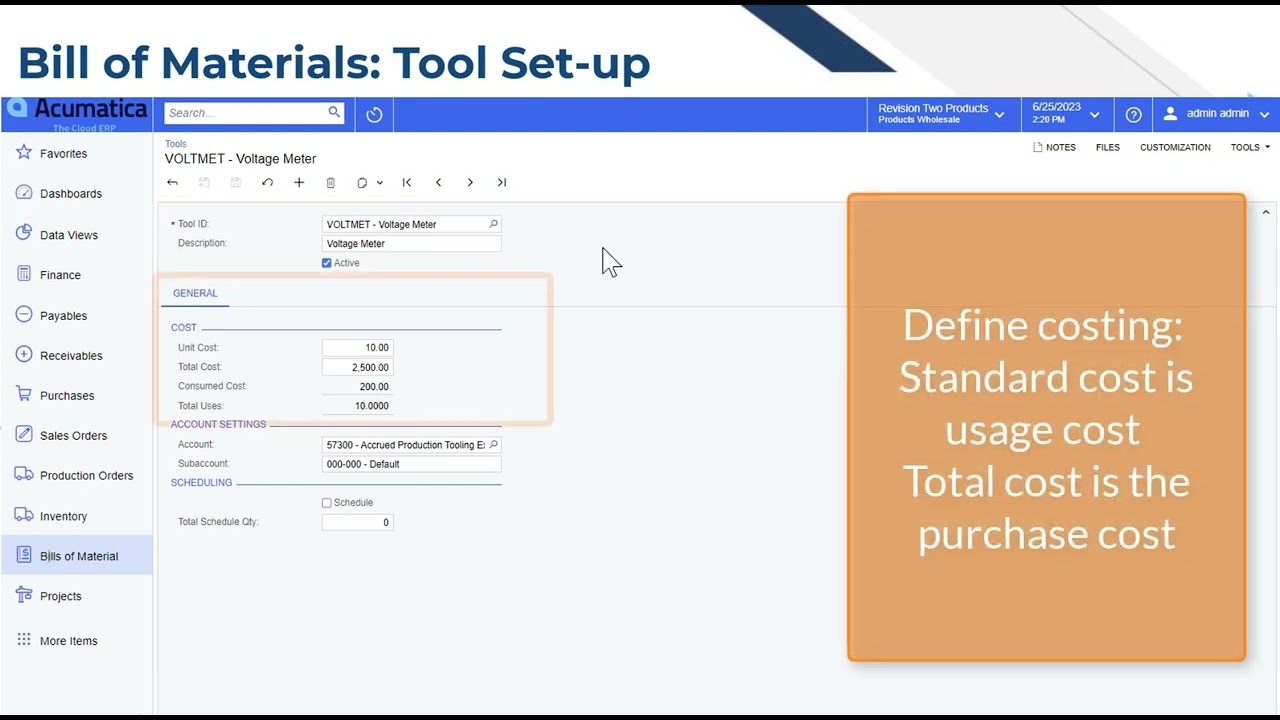Screen dimensions: 1280x720
Task: Click the Consumed Cost value 200.00
Action: [374, 387]
